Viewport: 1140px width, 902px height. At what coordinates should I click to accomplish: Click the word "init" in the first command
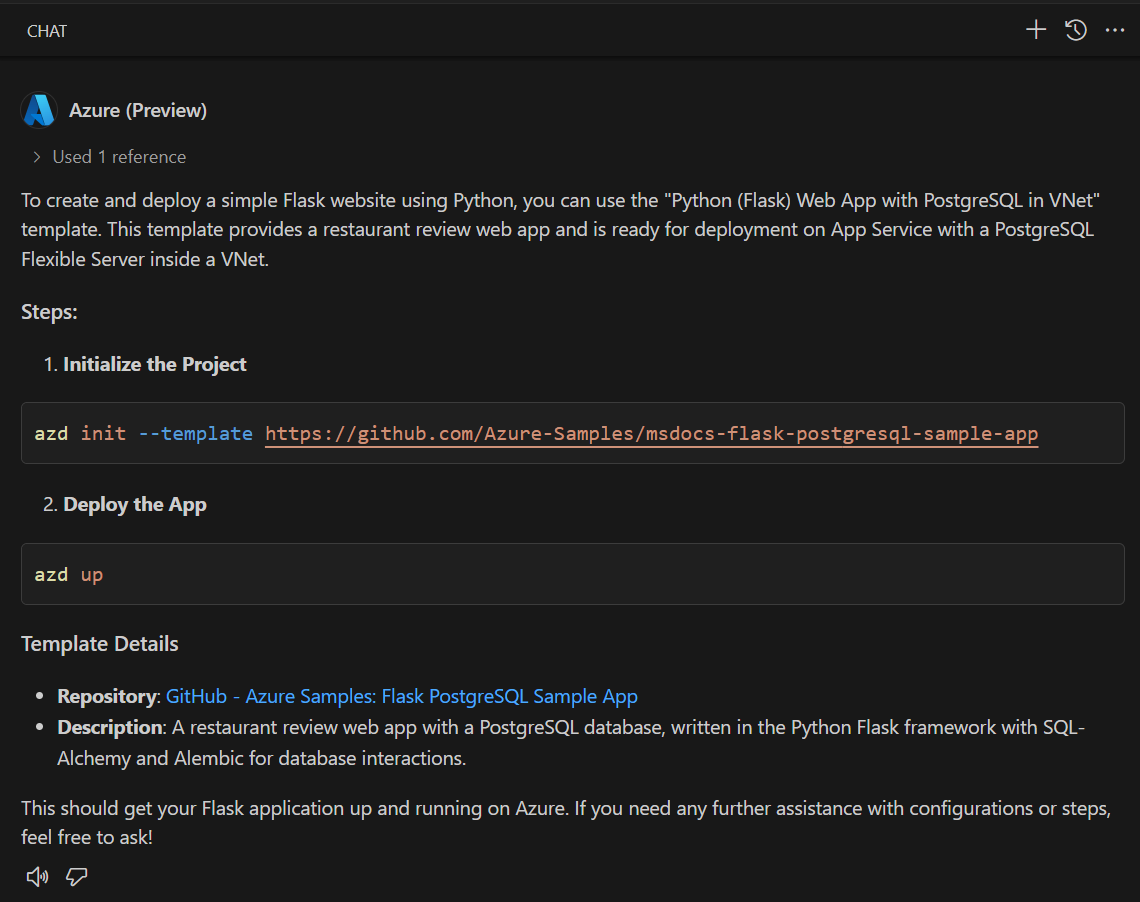click(x=103, y=433)
